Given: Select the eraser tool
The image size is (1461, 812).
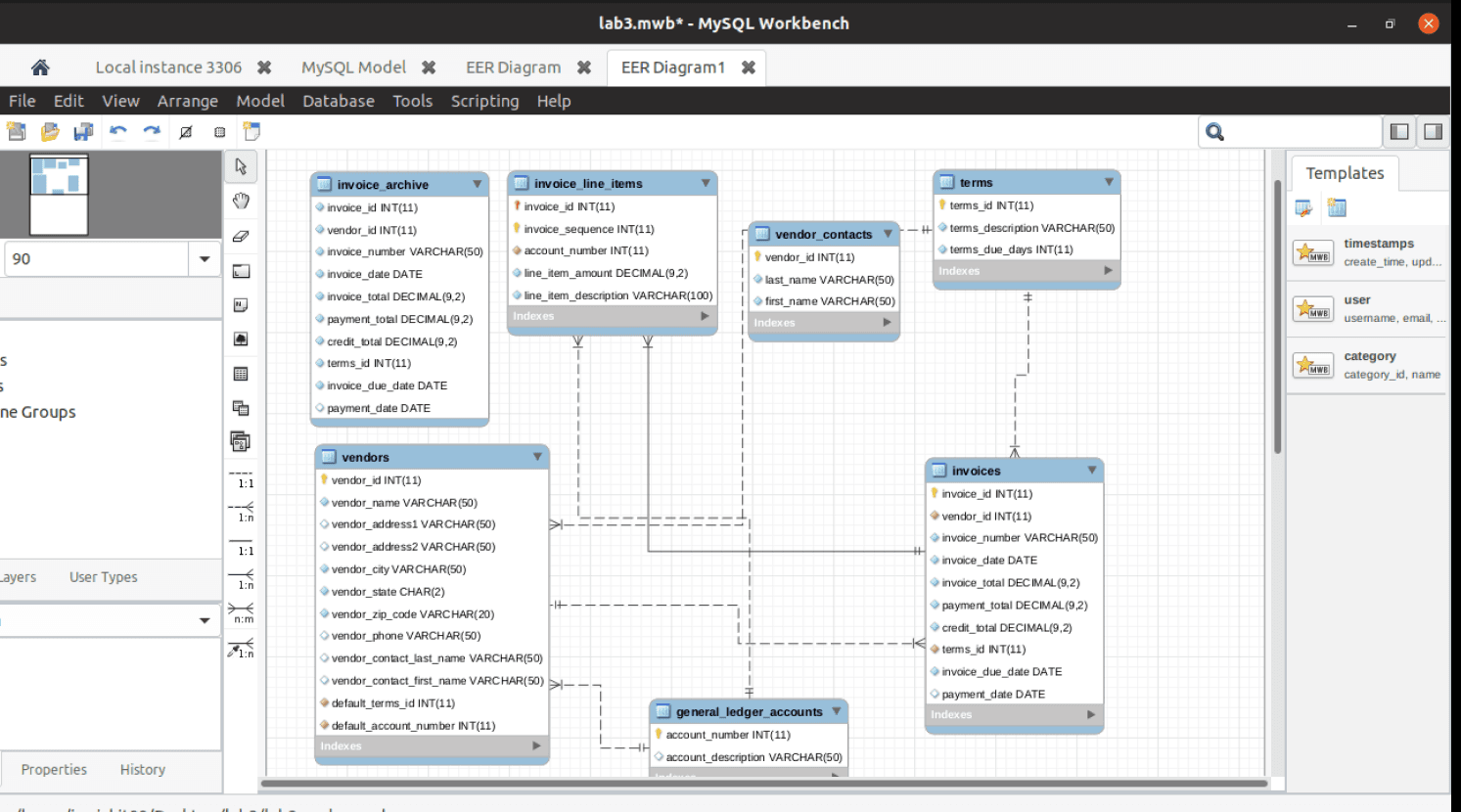Looking at the screenshot, I should (241, 236).
